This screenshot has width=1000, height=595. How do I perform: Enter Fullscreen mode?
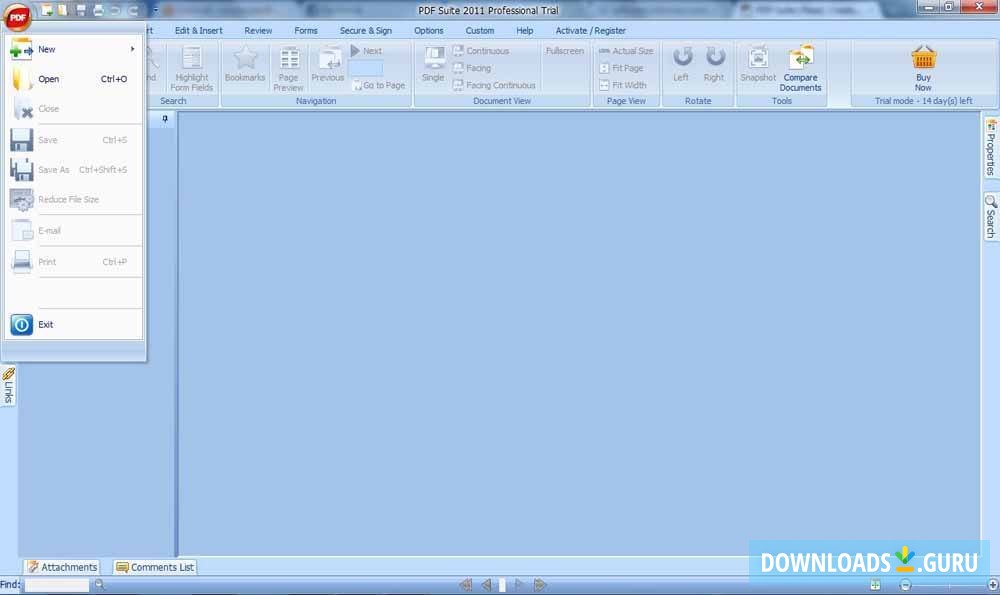564,50
